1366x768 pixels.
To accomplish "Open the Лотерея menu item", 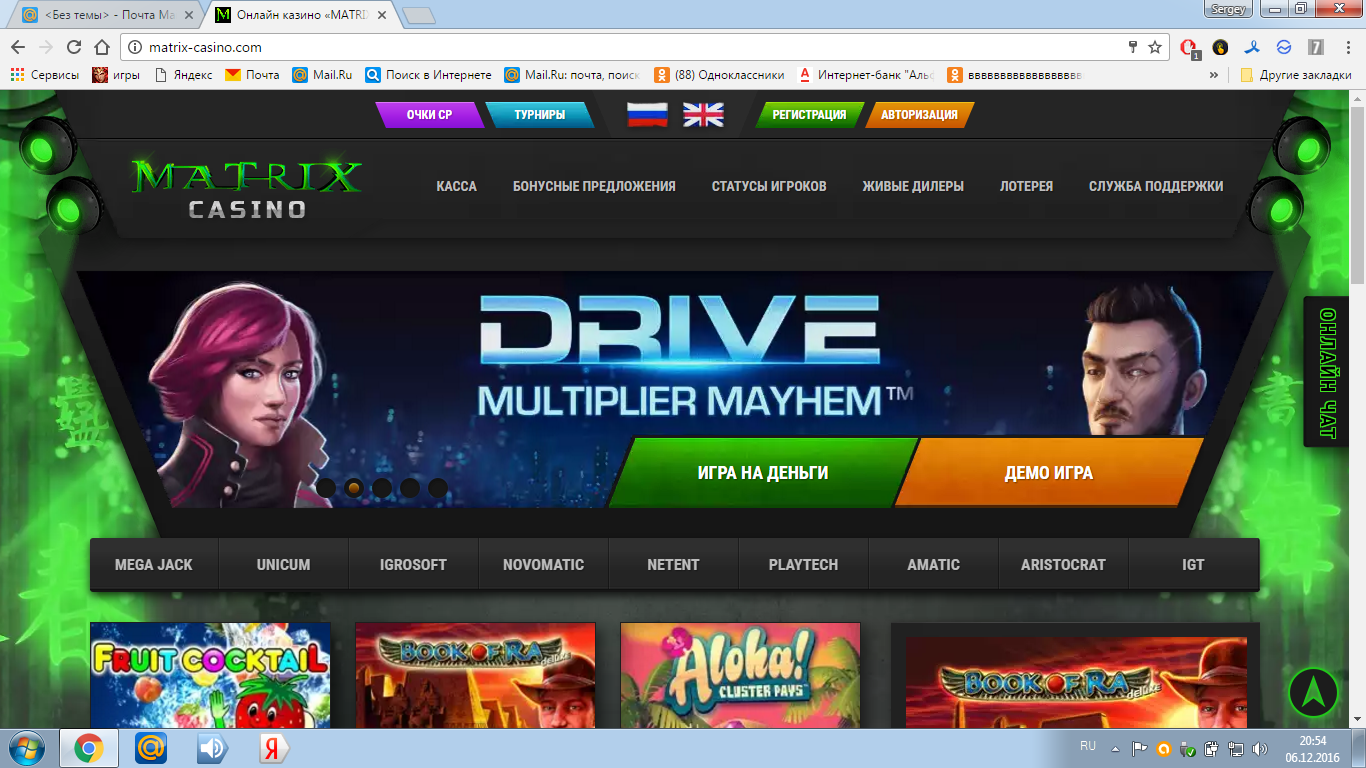I will pos(1026,186).
